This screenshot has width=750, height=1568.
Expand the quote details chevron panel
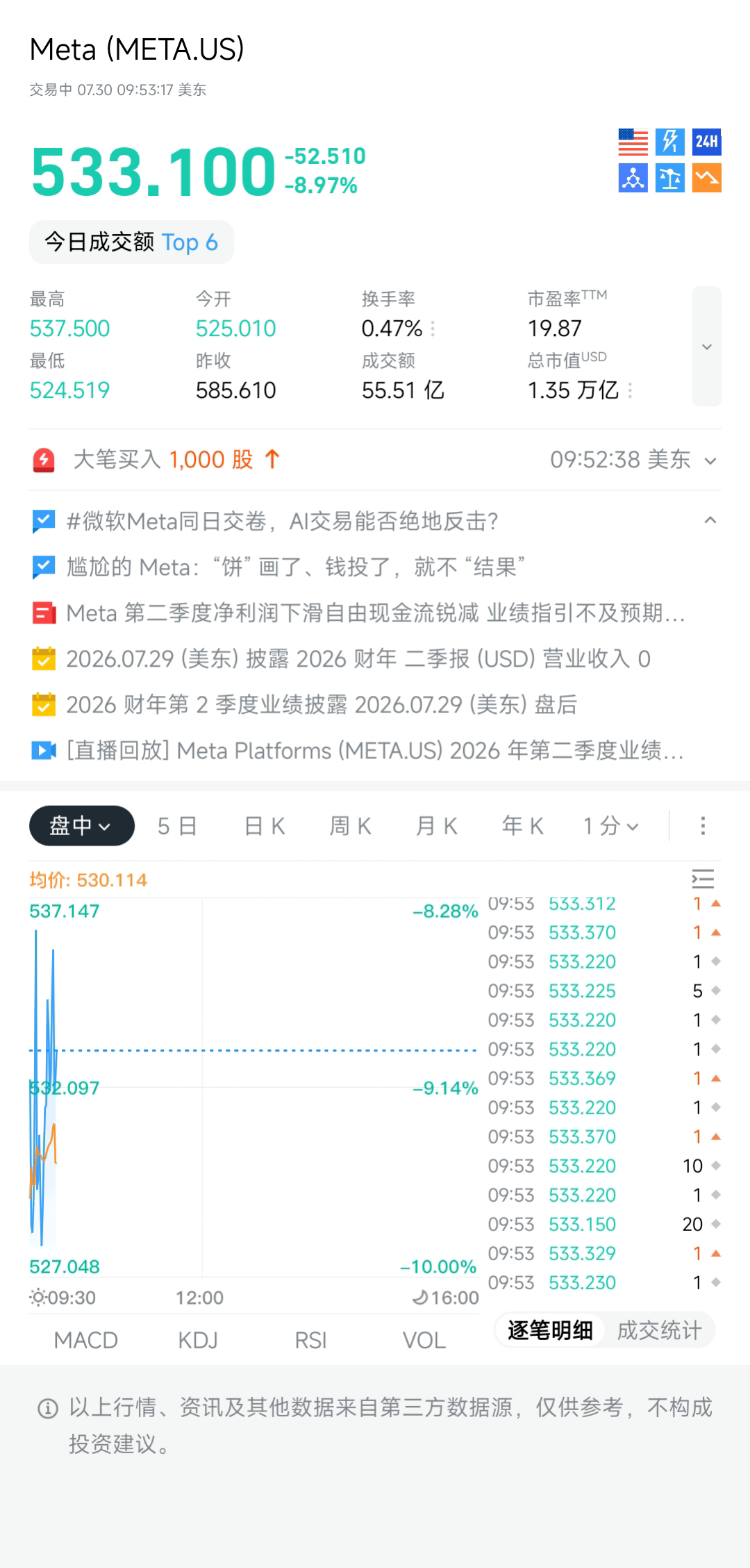(707, 347)
